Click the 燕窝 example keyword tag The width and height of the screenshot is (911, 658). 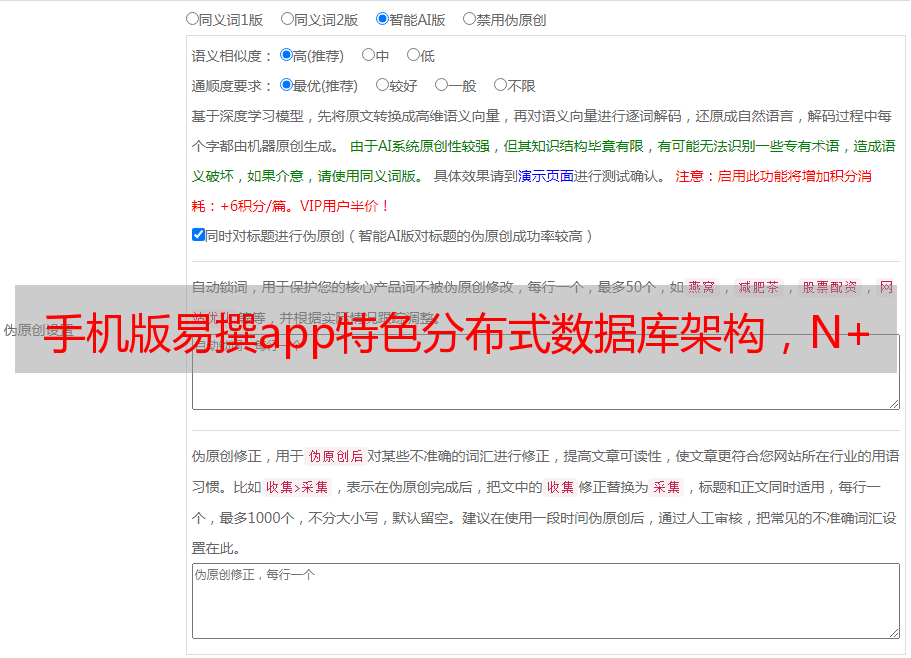(x=701, y=287)
